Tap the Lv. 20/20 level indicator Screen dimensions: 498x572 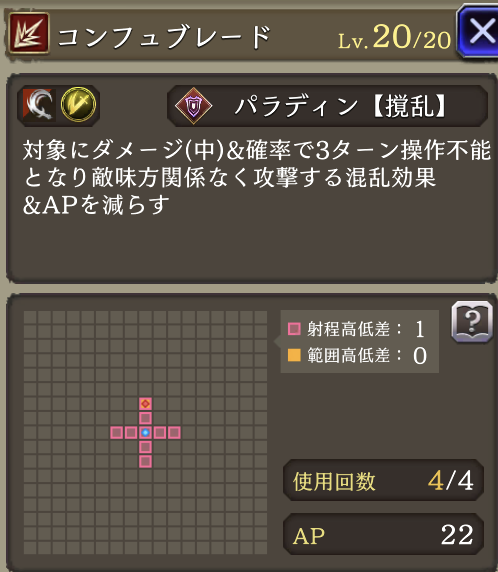click(395, 38)
